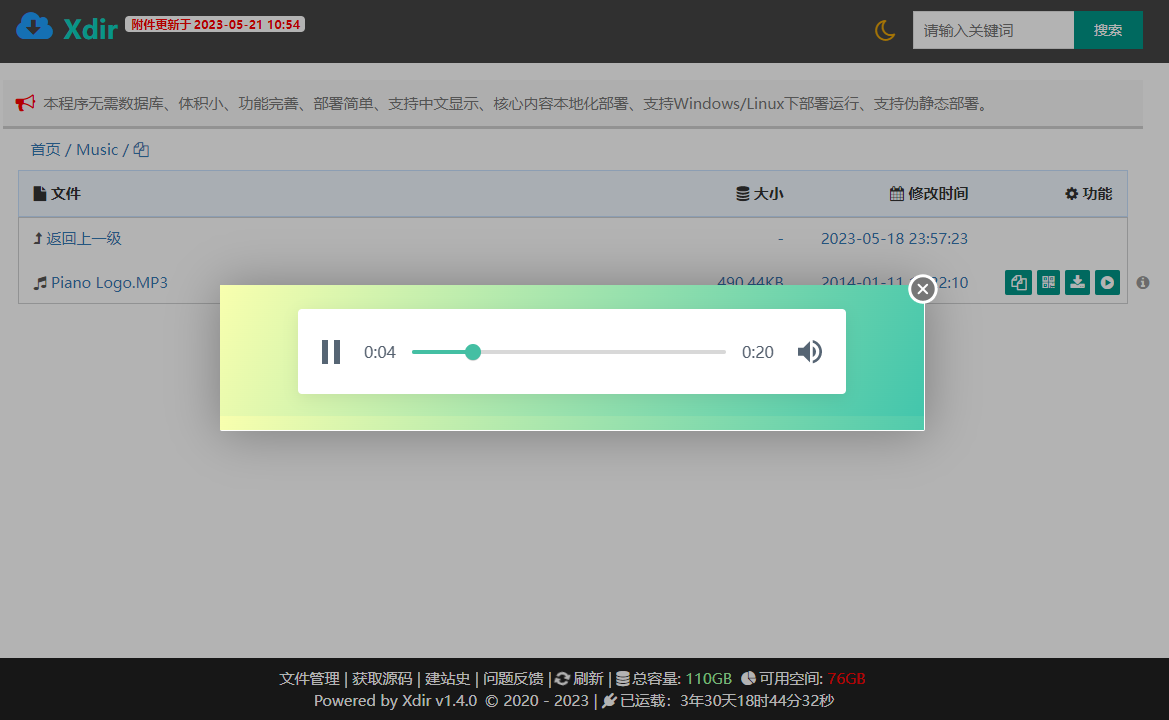1169x720 pixels.
Task: Mute the audio player volume
Action: (810, 352)
